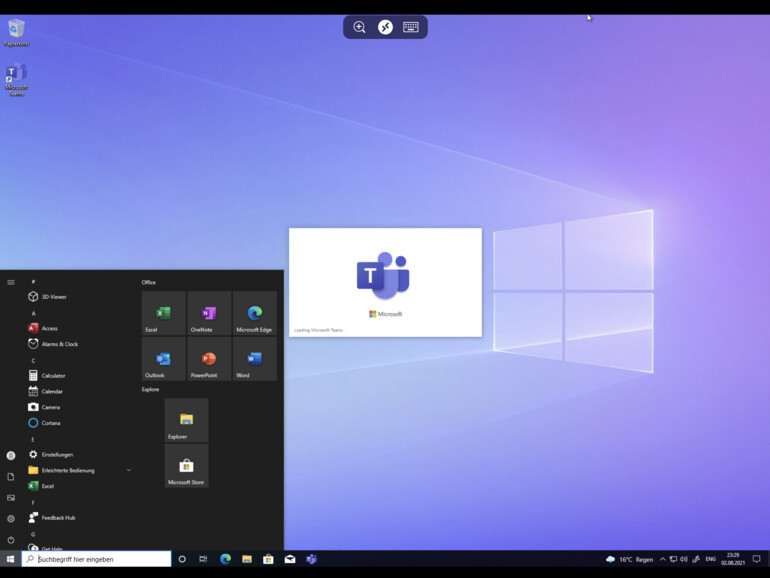Open the Explorer tile in Explore group
This screenshot has width=770, height=578.
[x=187, y=420]
